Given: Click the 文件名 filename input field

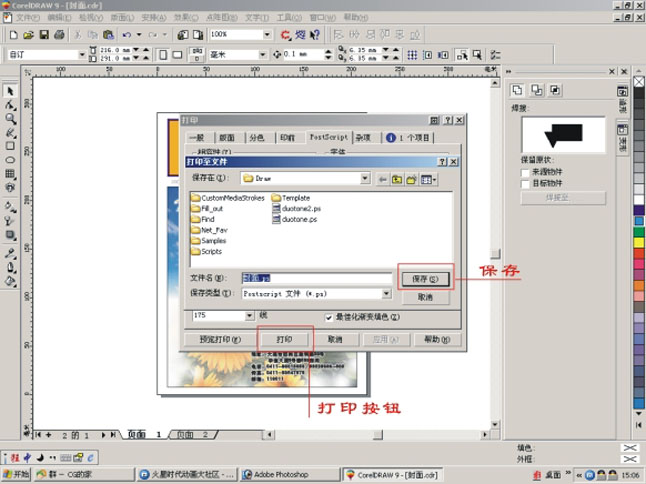Looking at the screenshot, I should pyautogui.click(x=316, y=278).
